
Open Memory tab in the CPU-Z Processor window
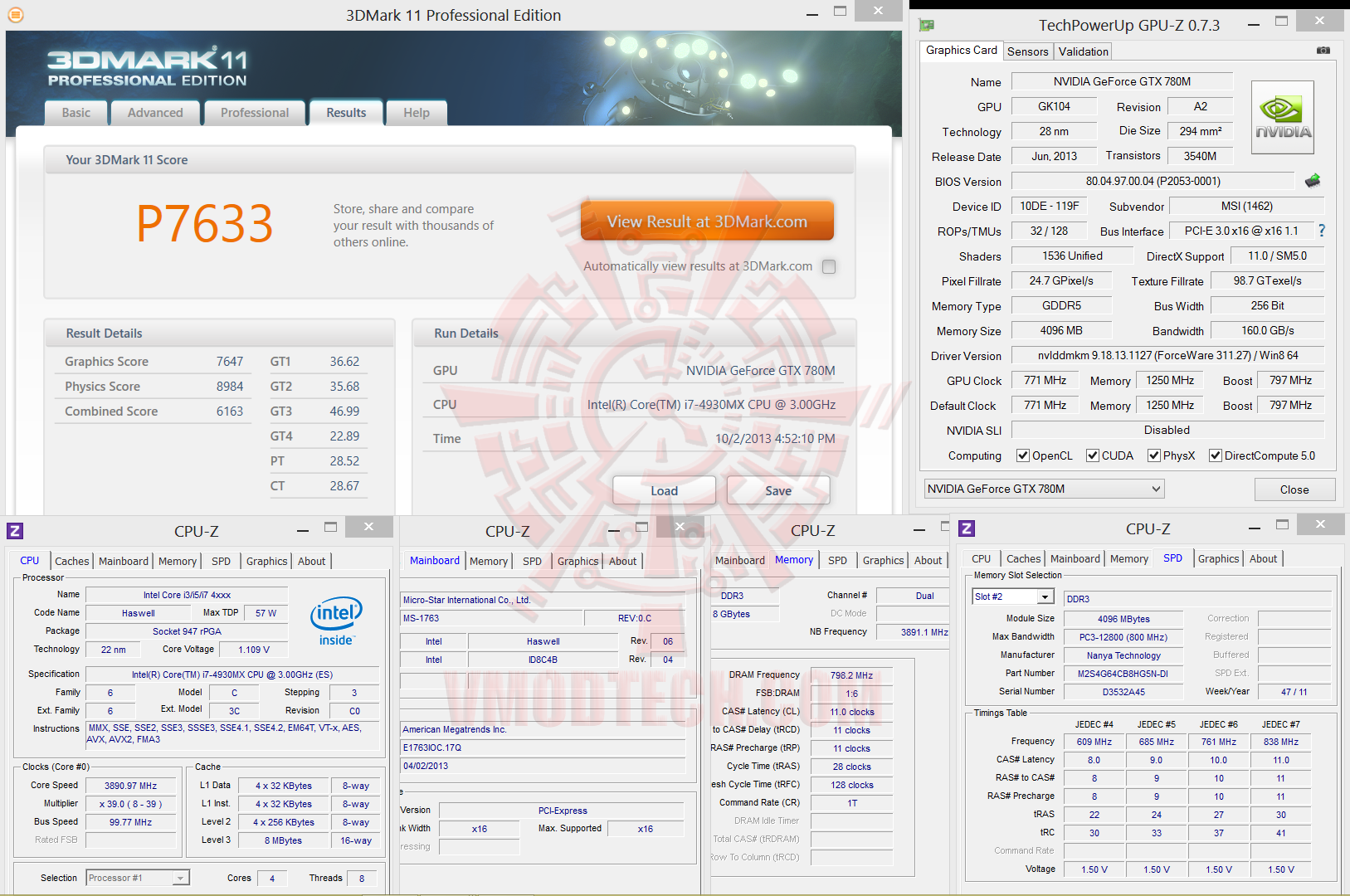click(x=178, y=562)
